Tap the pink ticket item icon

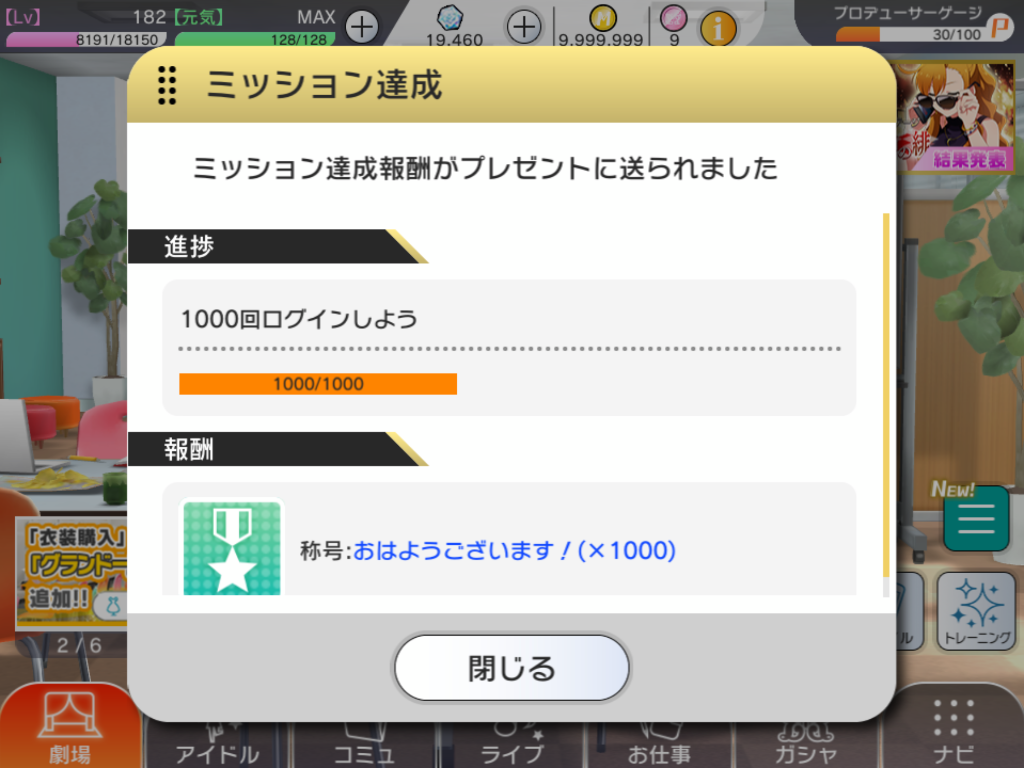[673, 18]
